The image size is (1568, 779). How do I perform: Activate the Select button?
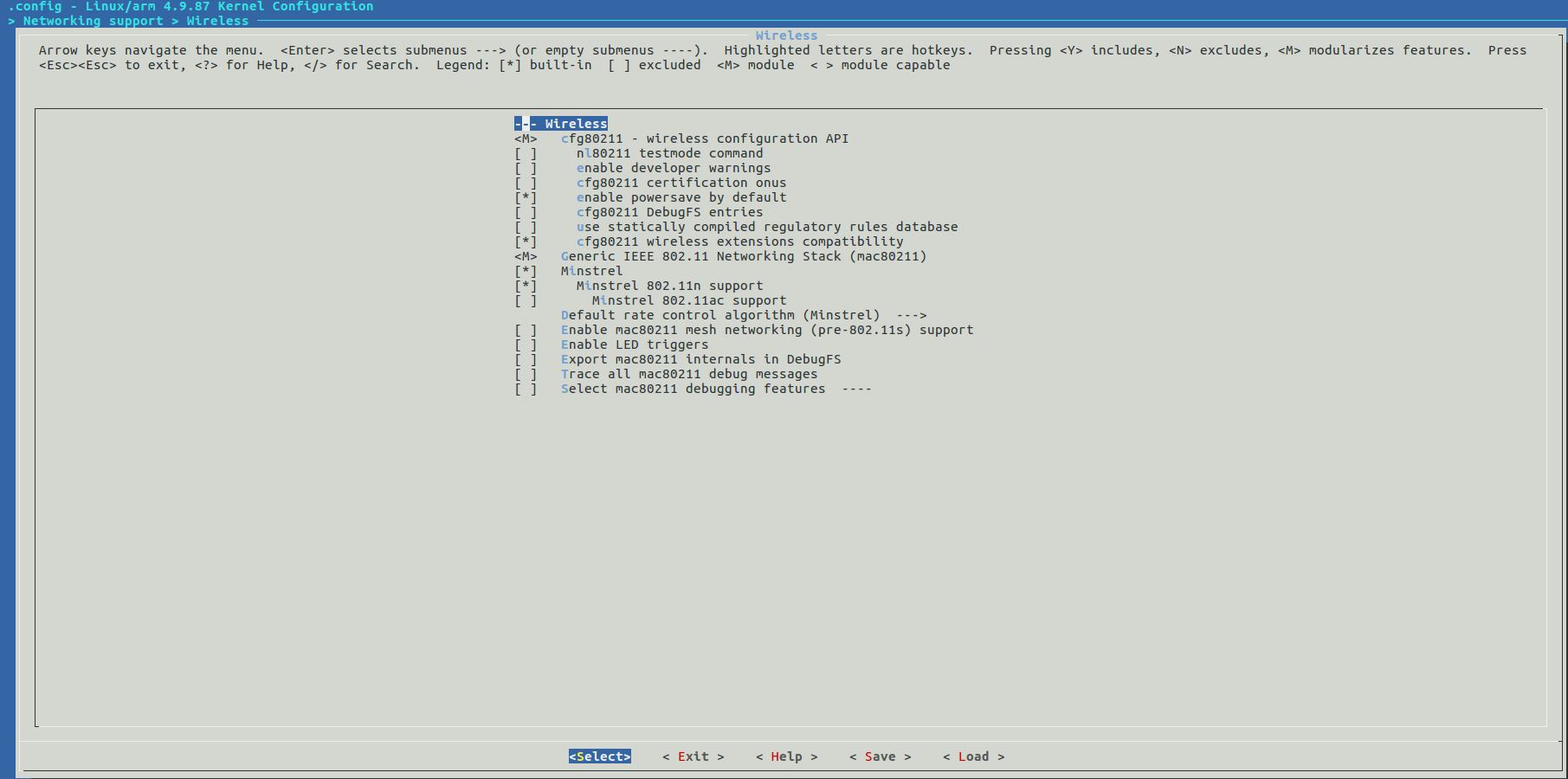[600, 756]
